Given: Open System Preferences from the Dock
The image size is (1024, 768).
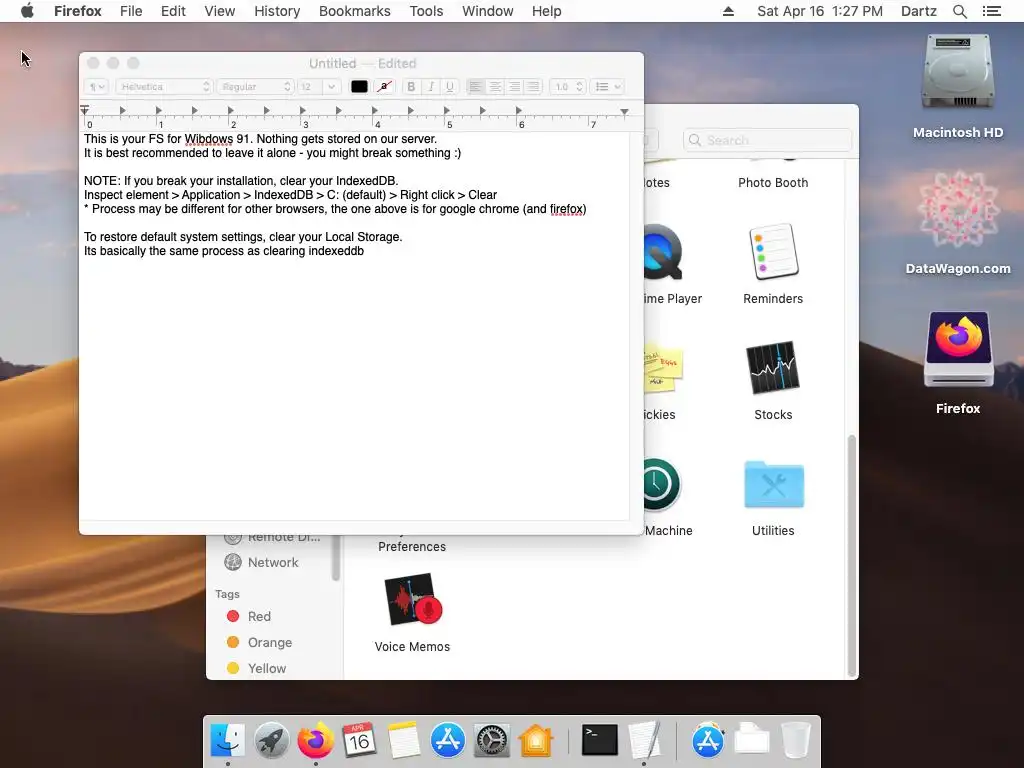Looking at the screenshot, I should (491, 740).
